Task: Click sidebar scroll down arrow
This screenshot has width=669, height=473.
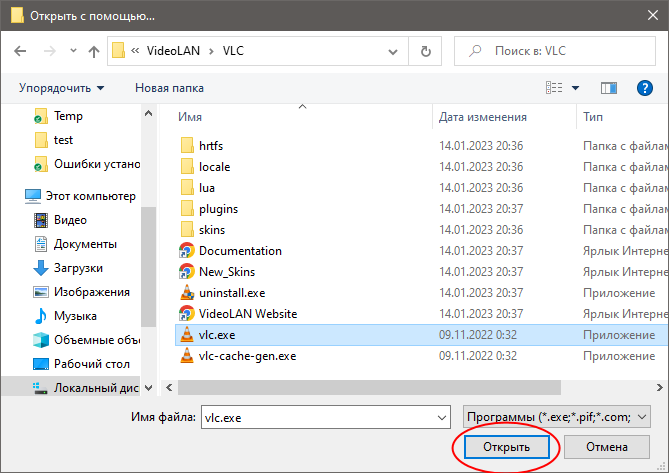Action: (x=148, y=388)
